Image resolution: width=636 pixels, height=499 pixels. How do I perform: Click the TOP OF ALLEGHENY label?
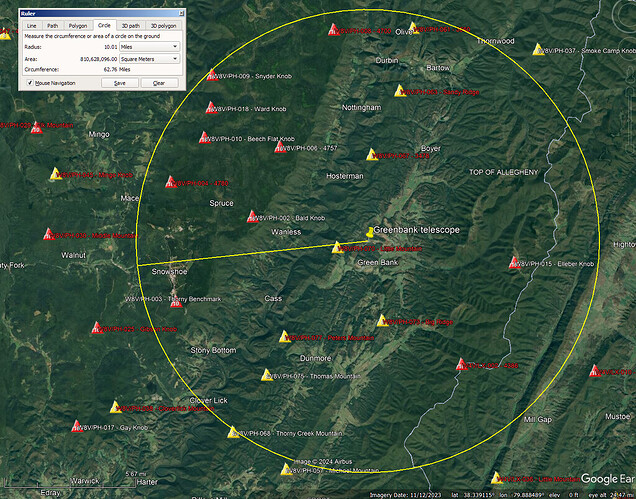point(504,172)
